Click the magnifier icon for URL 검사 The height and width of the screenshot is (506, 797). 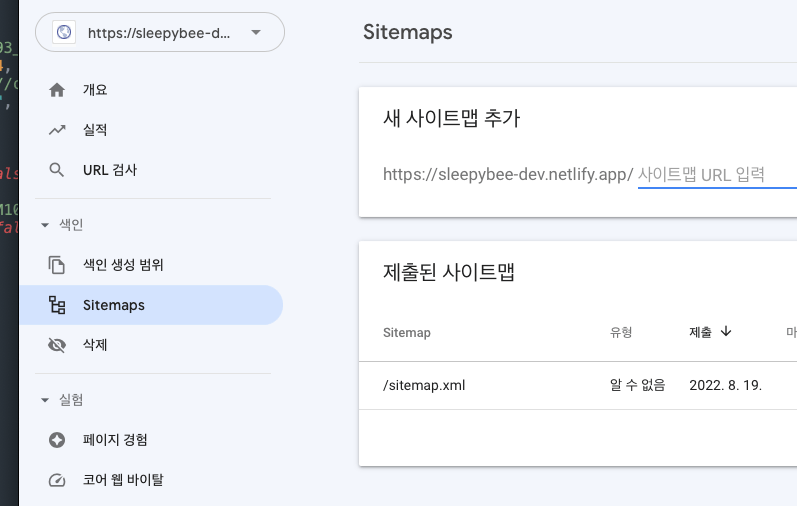pyautogui.click(x=56, y=170)
